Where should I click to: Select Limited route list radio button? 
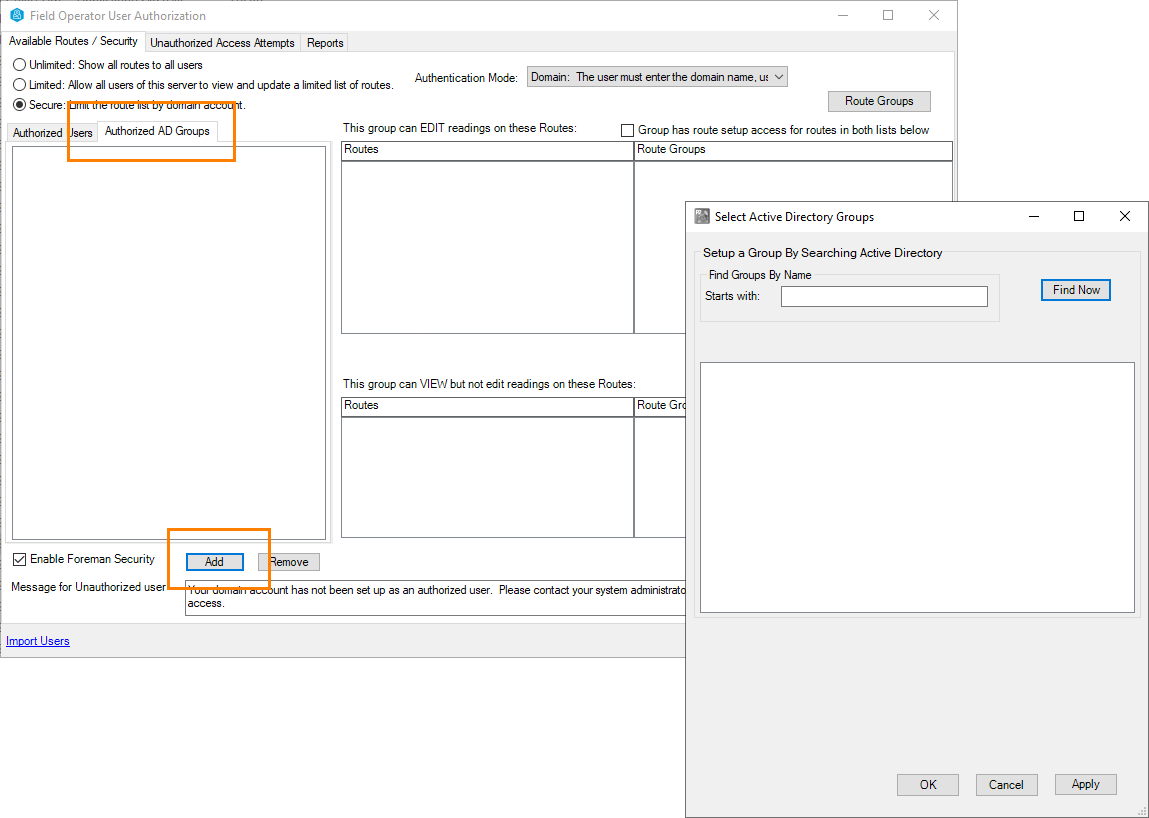click(x=20, y=85)
